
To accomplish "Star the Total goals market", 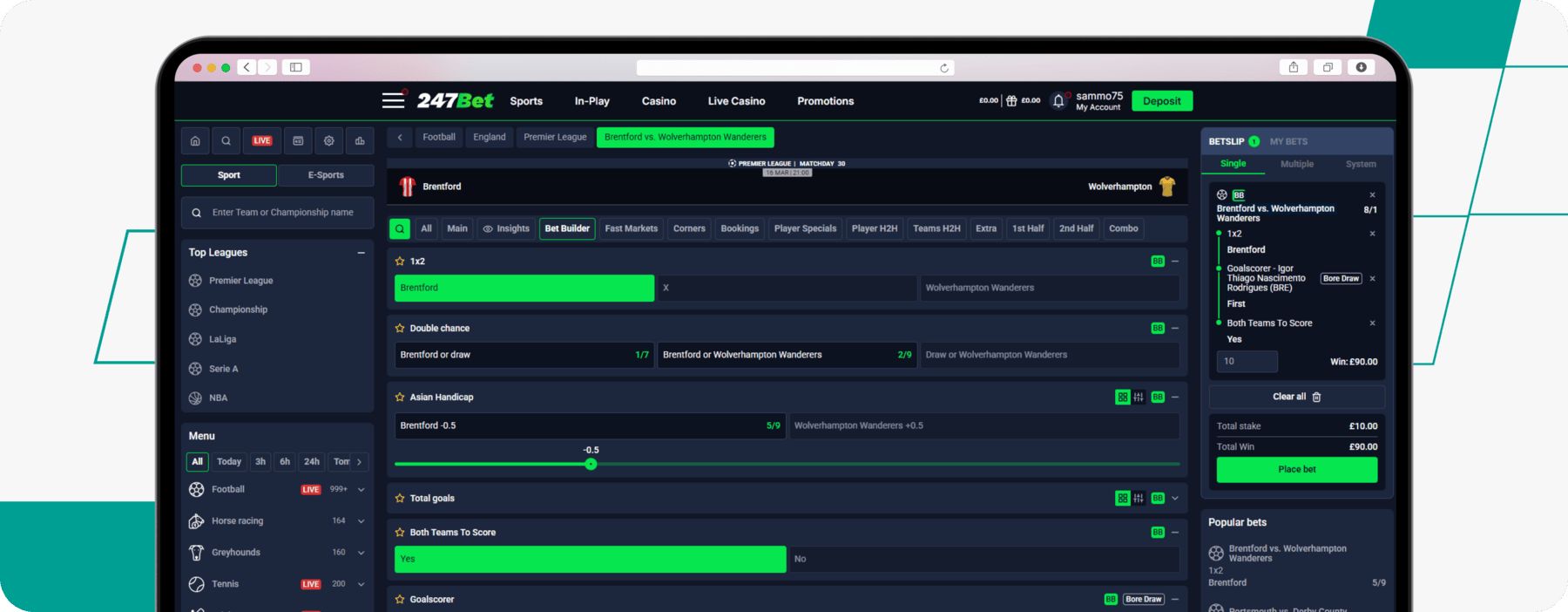I will point(400,499).
